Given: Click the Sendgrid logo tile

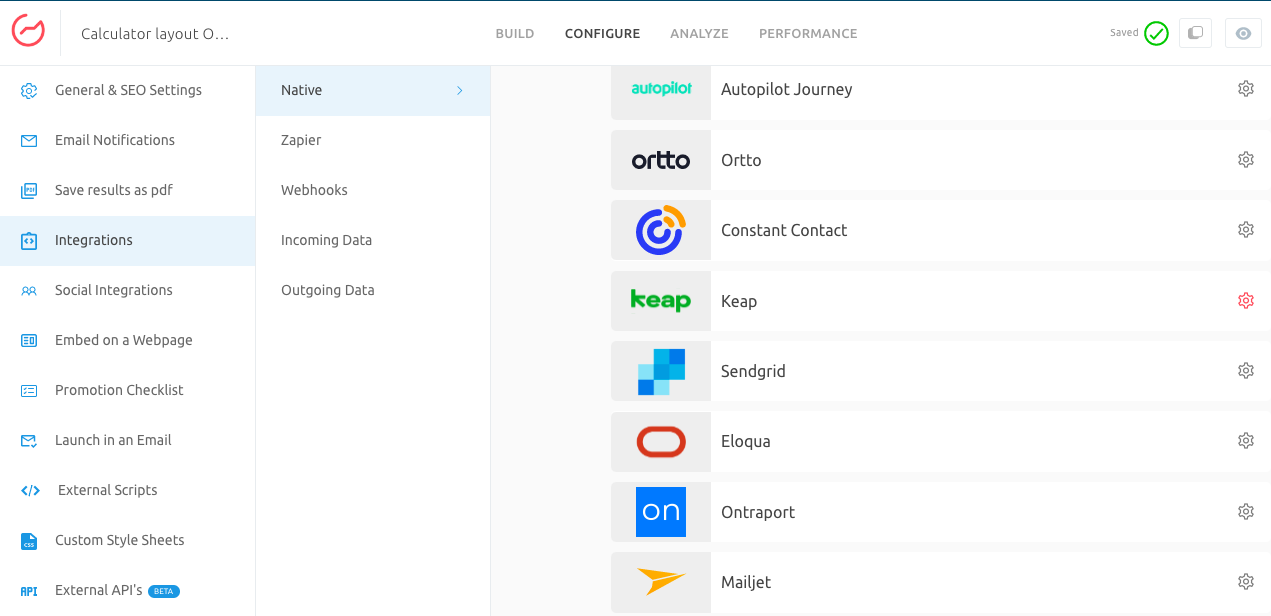Looking at the screenshot, I should coord(661,371).
